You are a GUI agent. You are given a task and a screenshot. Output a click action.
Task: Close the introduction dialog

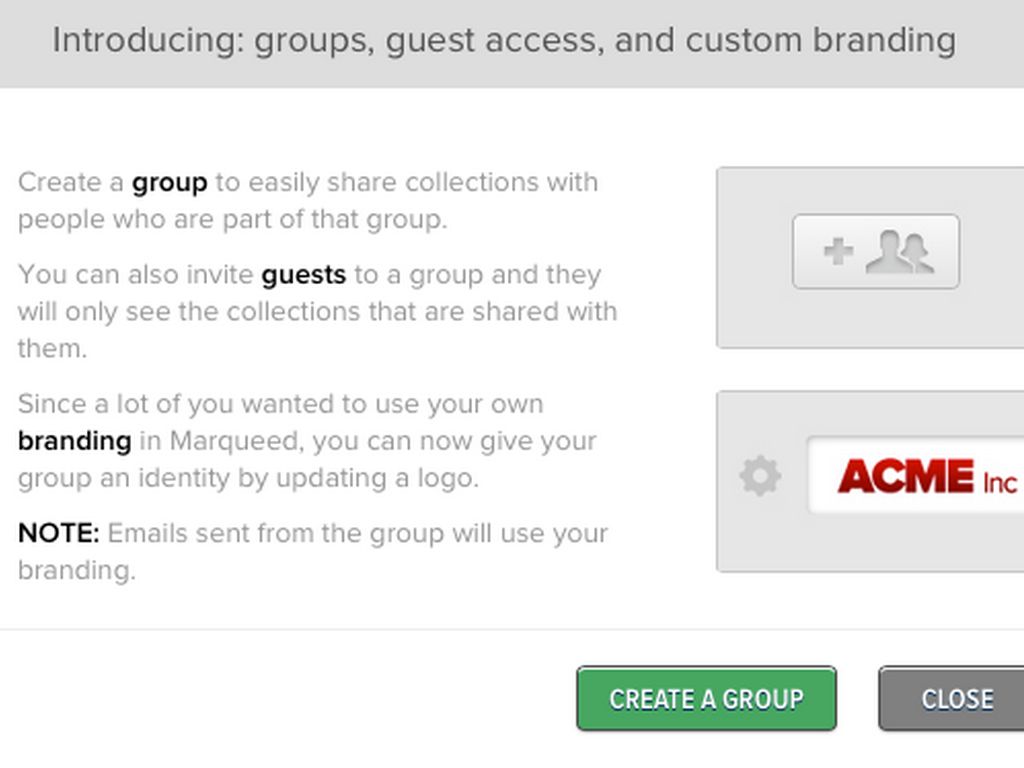coord(955,698)
